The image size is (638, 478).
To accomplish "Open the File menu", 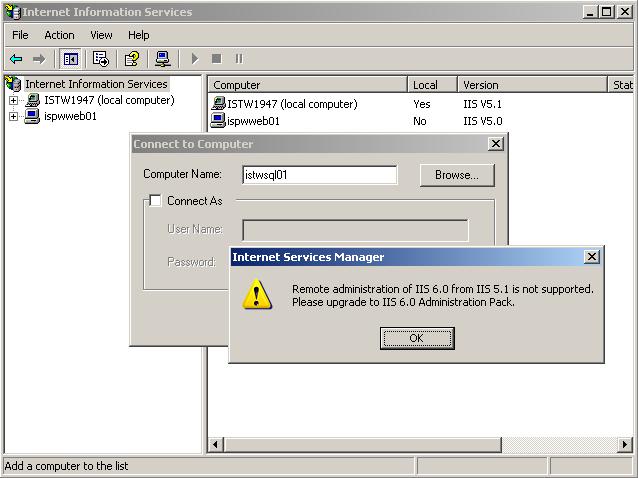I will tap(20, 35).
